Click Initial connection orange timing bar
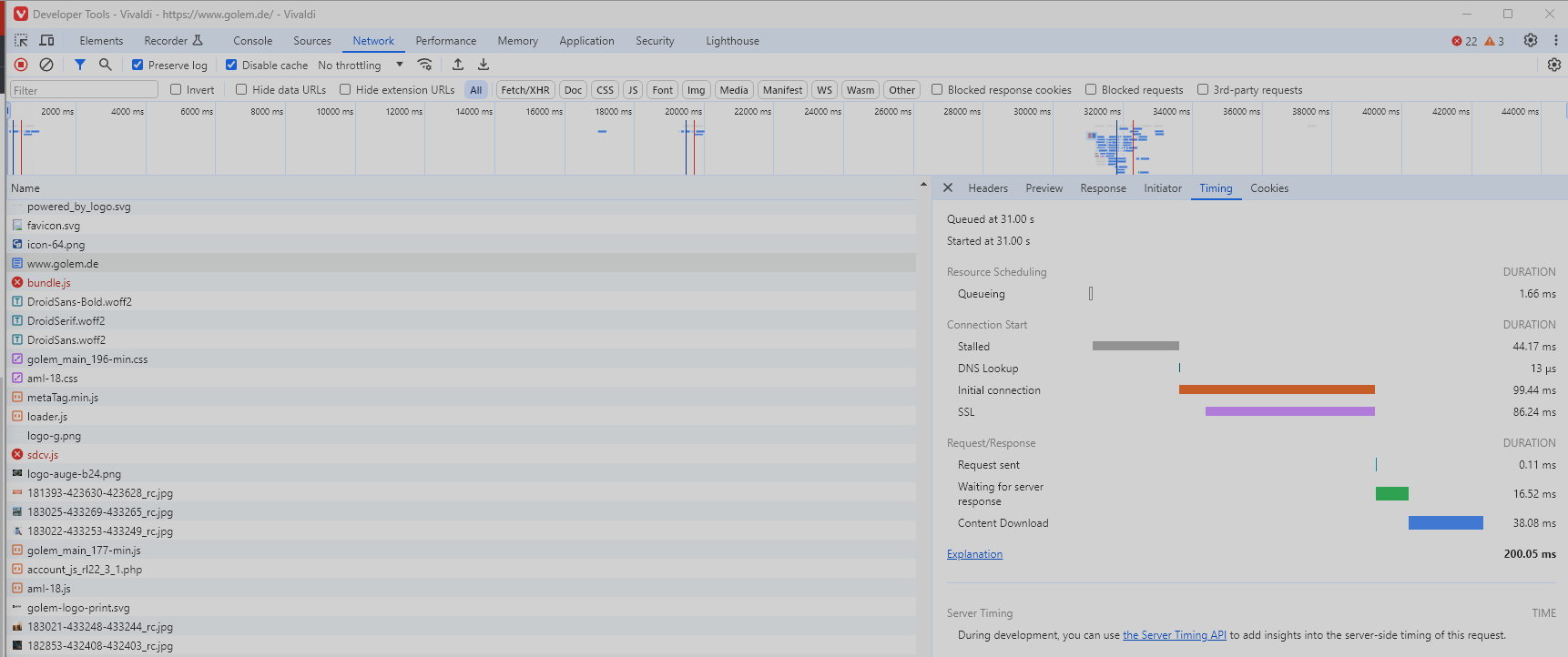1568x657 pixels. click(1277, 389)
